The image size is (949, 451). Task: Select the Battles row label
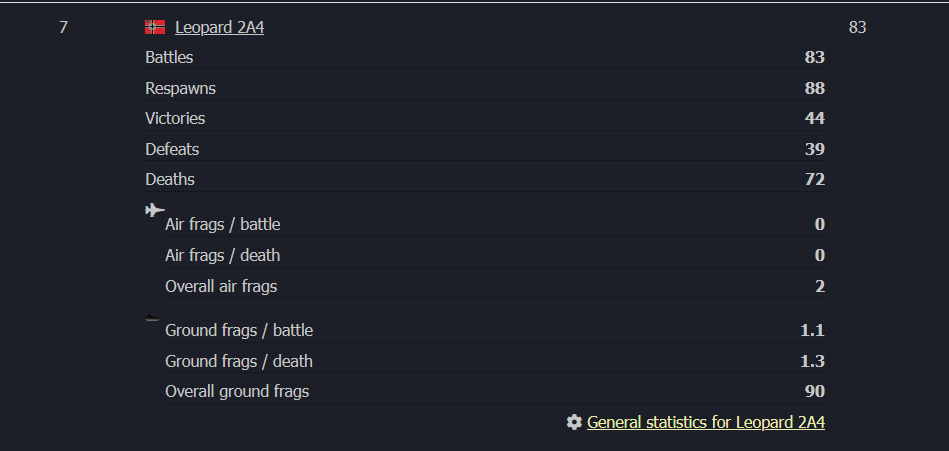pyautogui.click(x=169, y=57)
